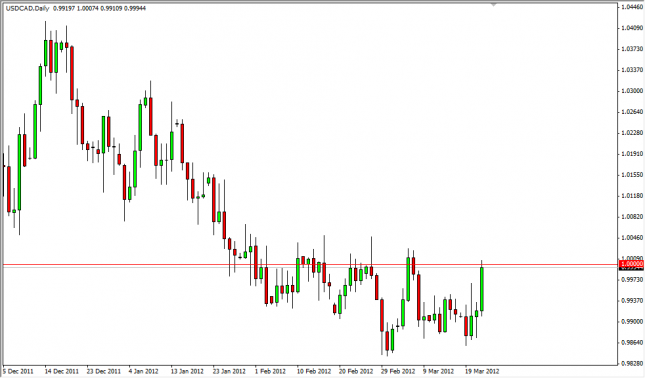Click the 1.03730 price axis label

click(x=632, y=49)
